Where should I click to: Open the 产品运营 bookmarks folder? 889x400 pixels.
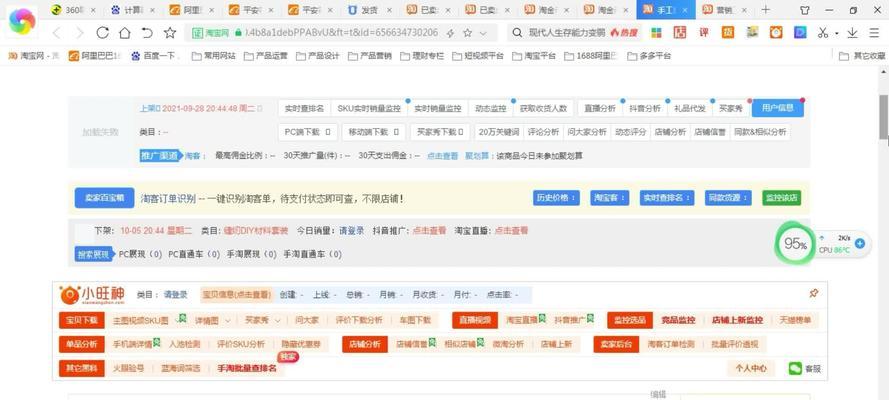click(x=265, y=56)
